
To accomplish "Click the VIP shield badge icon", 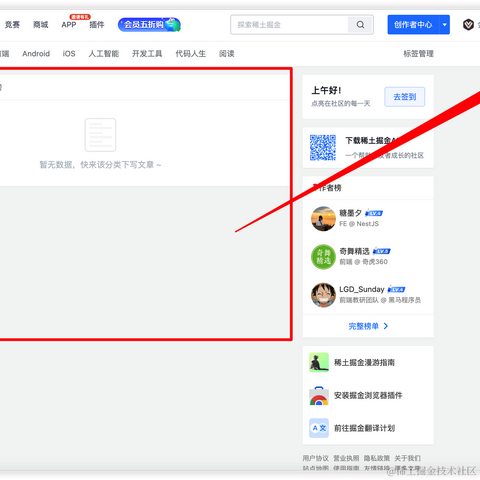I will click(x=468, y=24).
